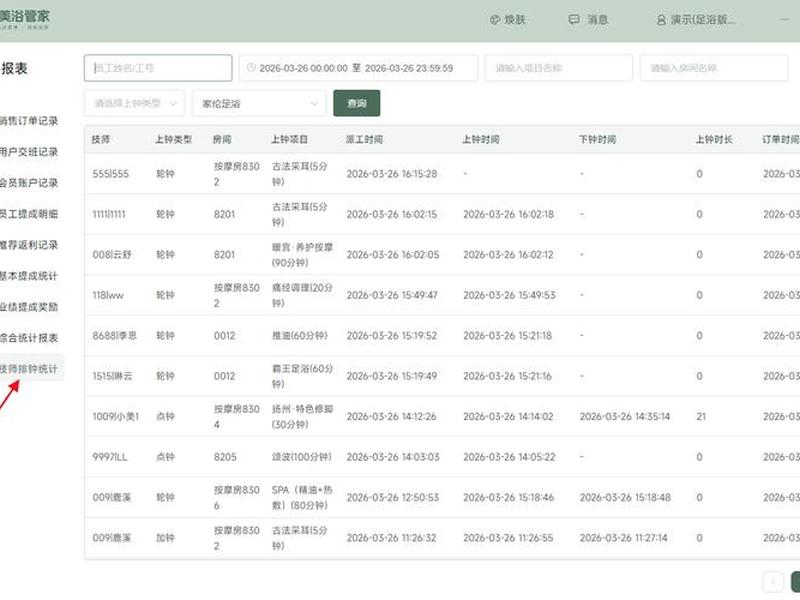Click project cell 推油(60分钟)
The width and height of the screenshot is (800, 600).
tap(299, 336)
